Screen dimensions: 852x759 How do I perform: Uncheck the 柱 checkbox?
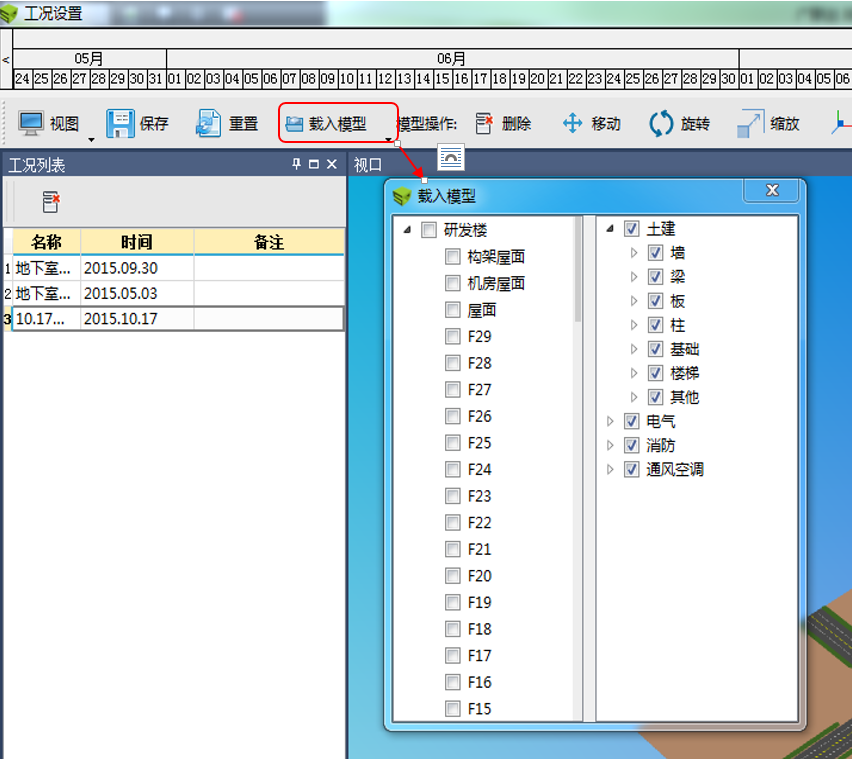click(x=655, y=325)
